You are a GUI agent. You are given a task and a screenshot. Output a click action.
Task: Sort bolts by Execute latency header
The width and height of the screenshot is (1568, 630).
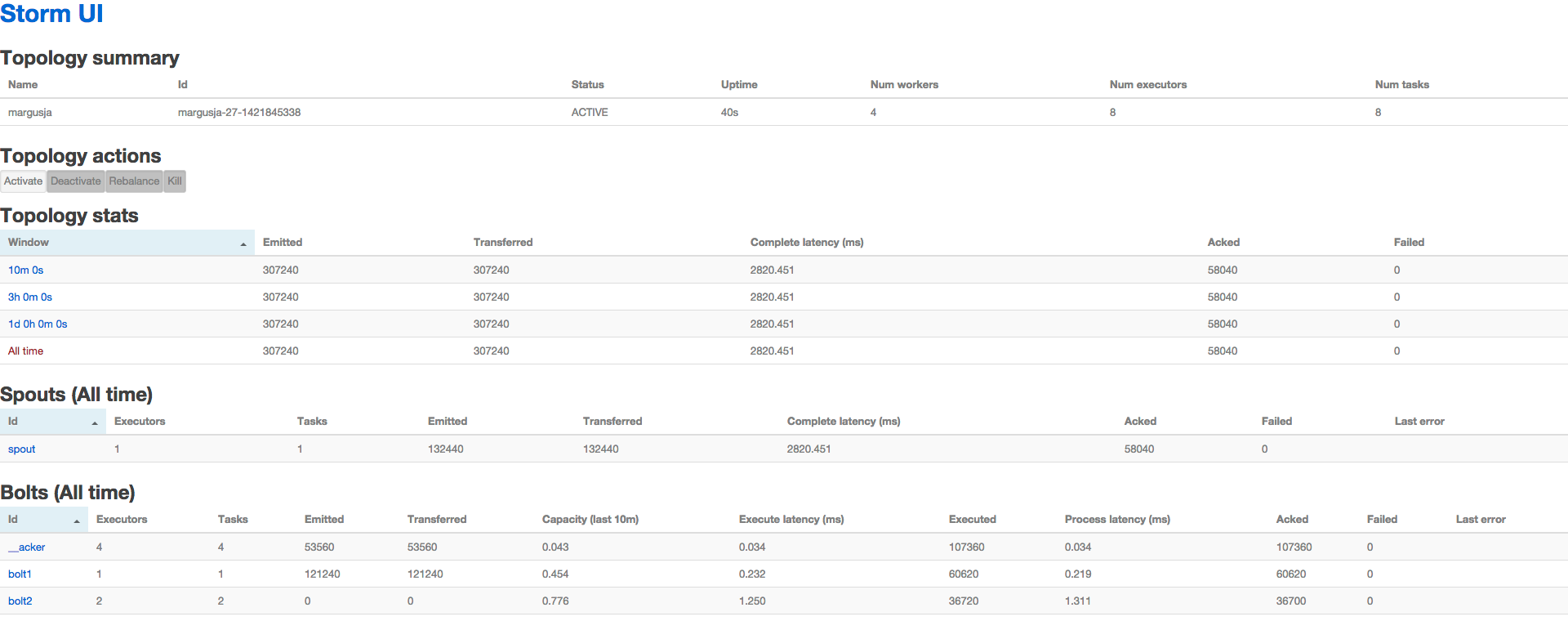(791, 519)
